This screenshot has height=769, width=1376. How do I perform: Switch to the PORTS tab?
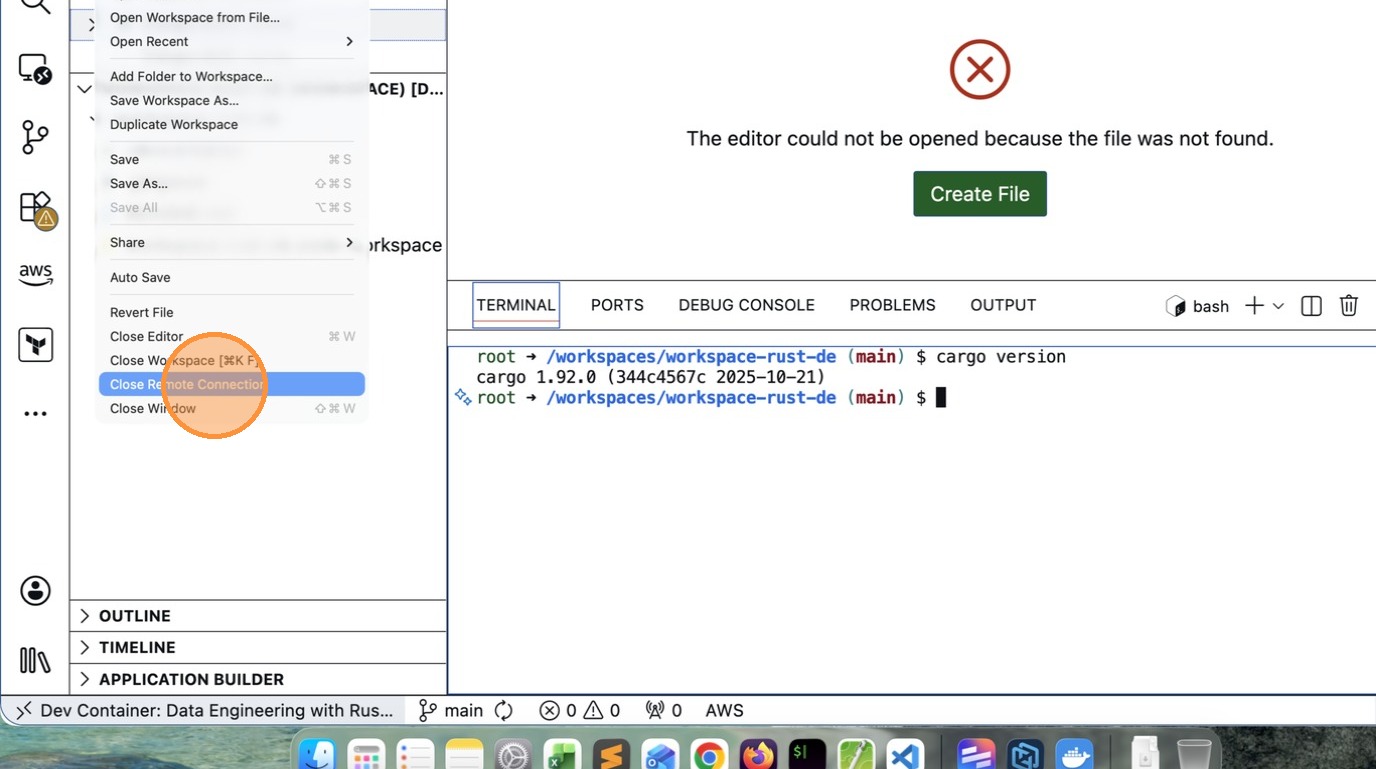coord(617,305)
